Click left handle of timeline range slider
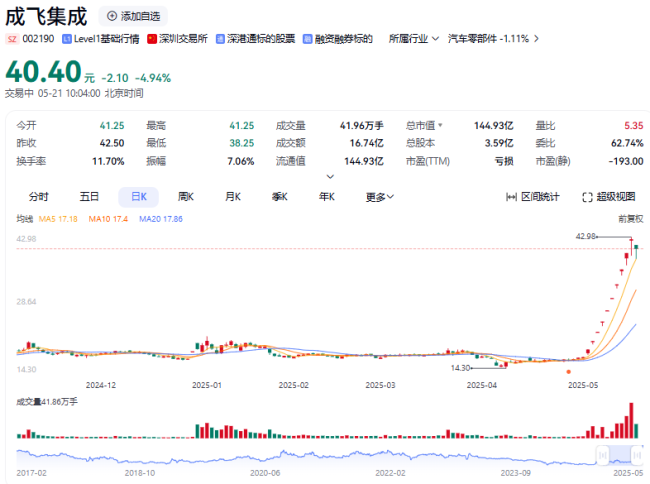This screenshot has width=650, height=484. 601,455
